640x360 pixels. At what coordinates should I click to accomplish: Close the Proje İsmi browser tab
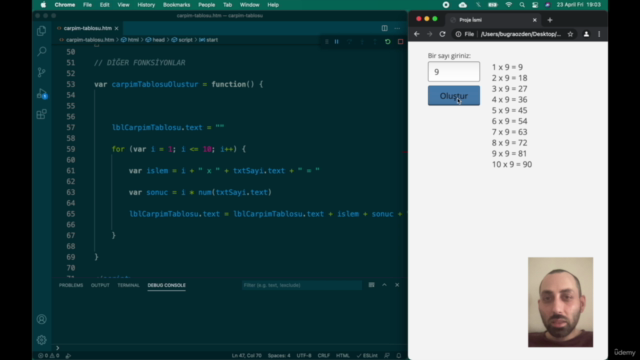pyautogui.click(x=535, y=20)
